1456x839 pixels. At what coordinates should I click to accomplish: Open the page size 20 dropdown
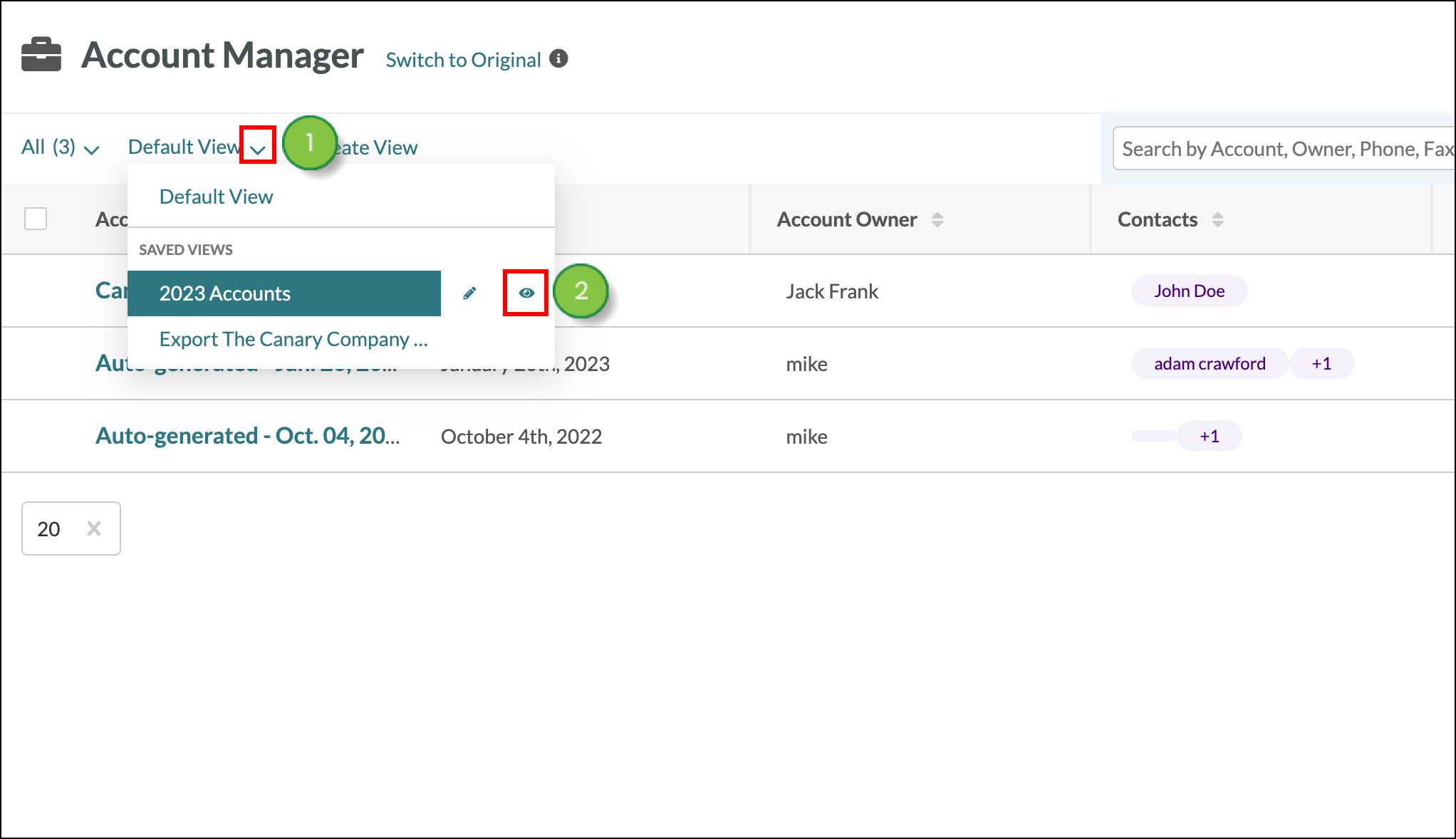(x=71, y=528)
